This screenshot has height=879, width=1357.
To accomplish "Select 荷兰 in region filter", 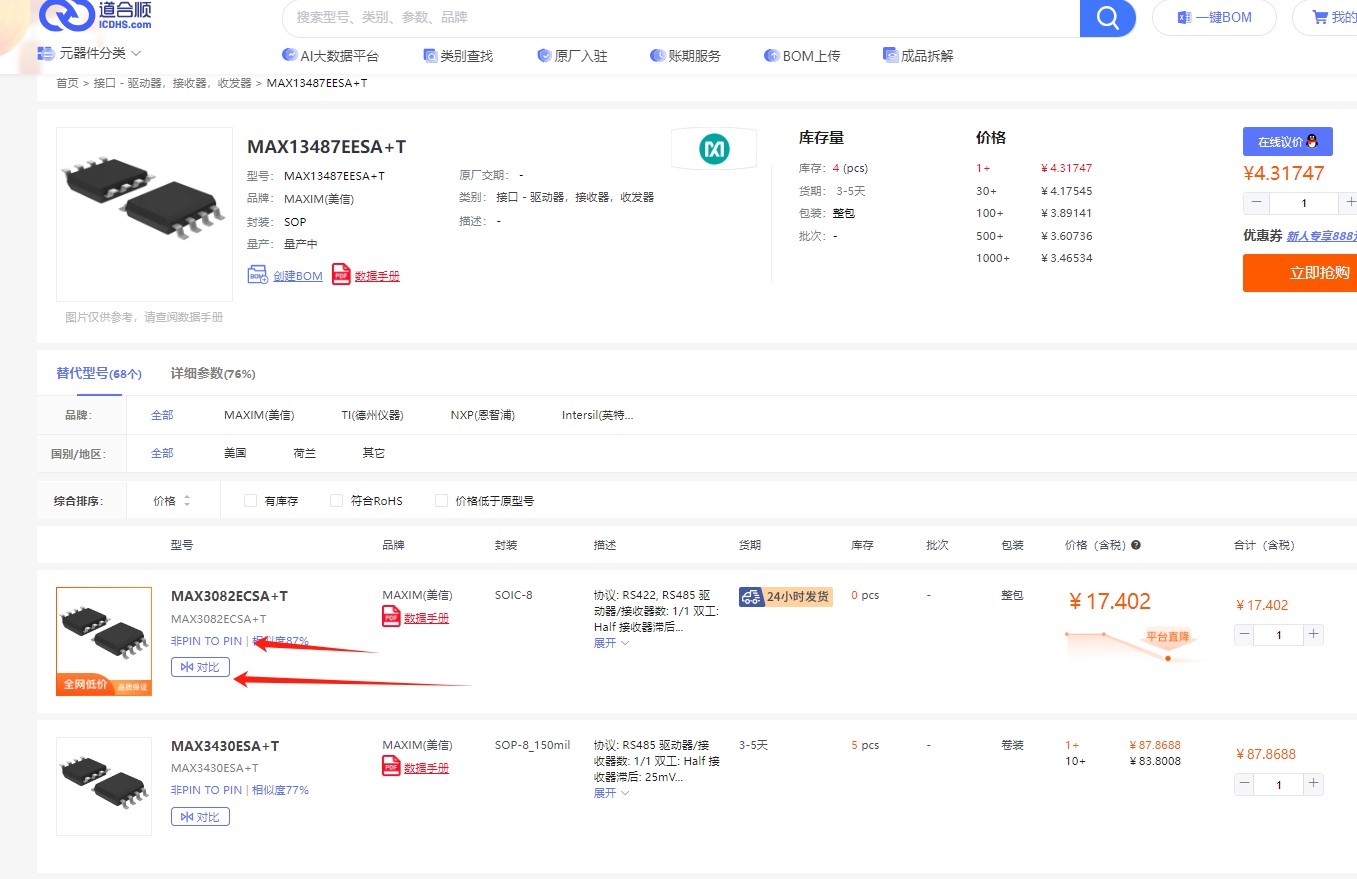I will 305,453.
